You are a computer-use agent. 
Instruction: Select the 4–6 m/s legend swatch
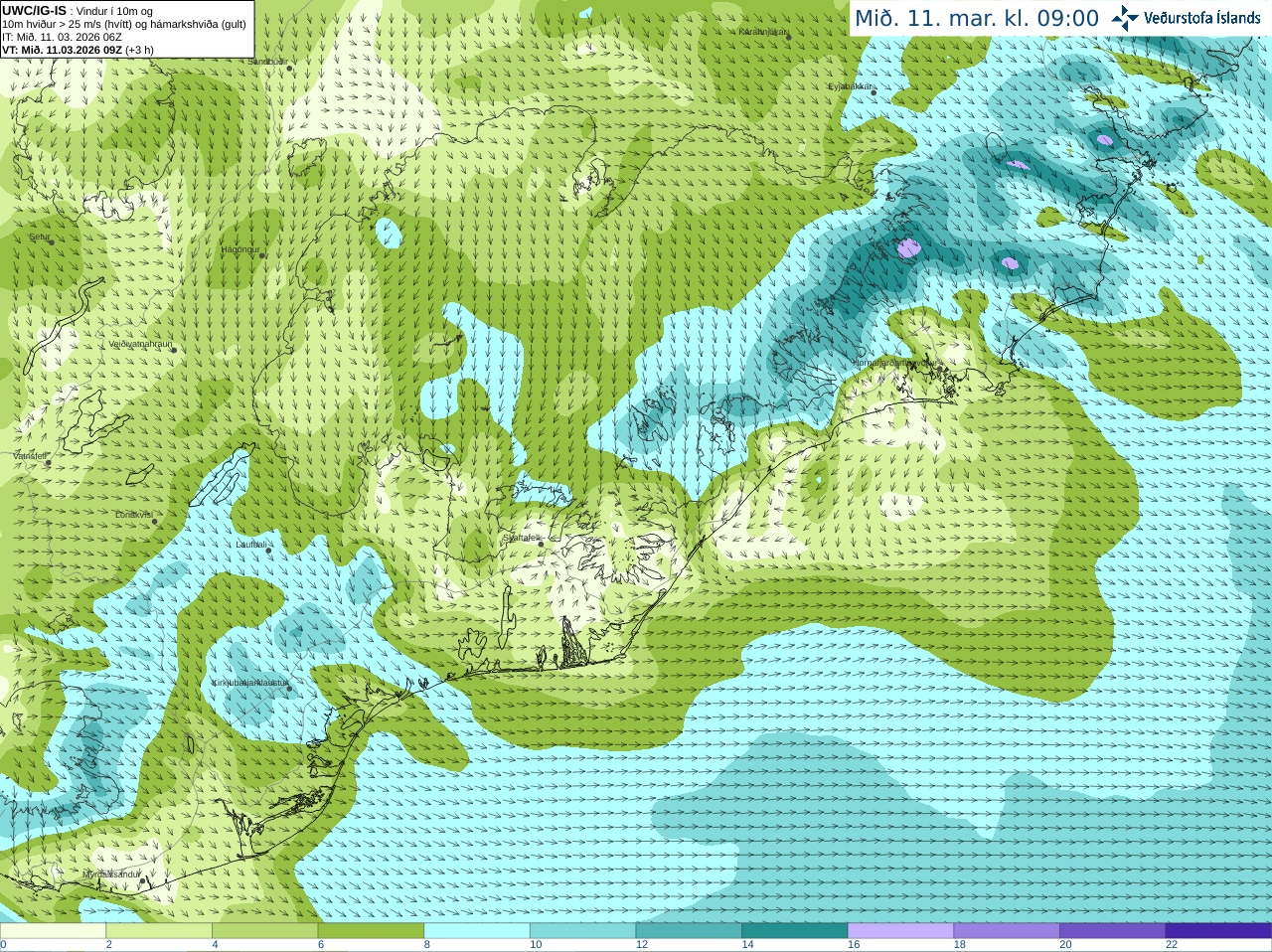pos(264,931)
